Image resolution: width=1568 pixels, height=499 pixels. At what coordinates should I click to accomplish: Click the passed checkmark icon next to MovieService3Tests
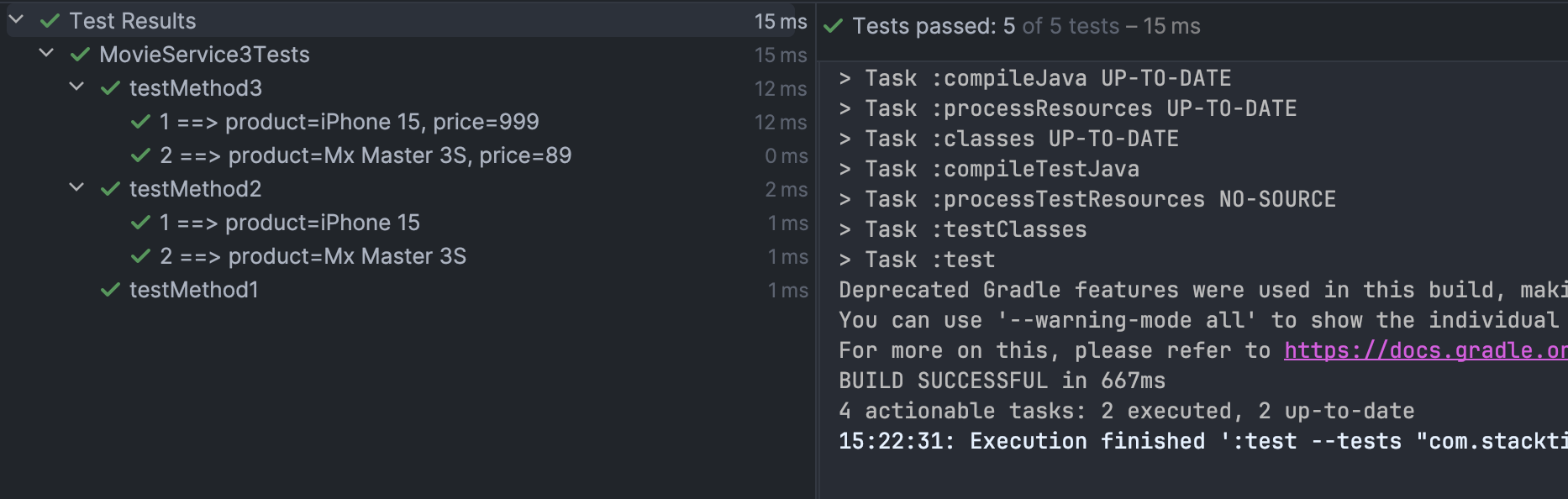(81, 55)
